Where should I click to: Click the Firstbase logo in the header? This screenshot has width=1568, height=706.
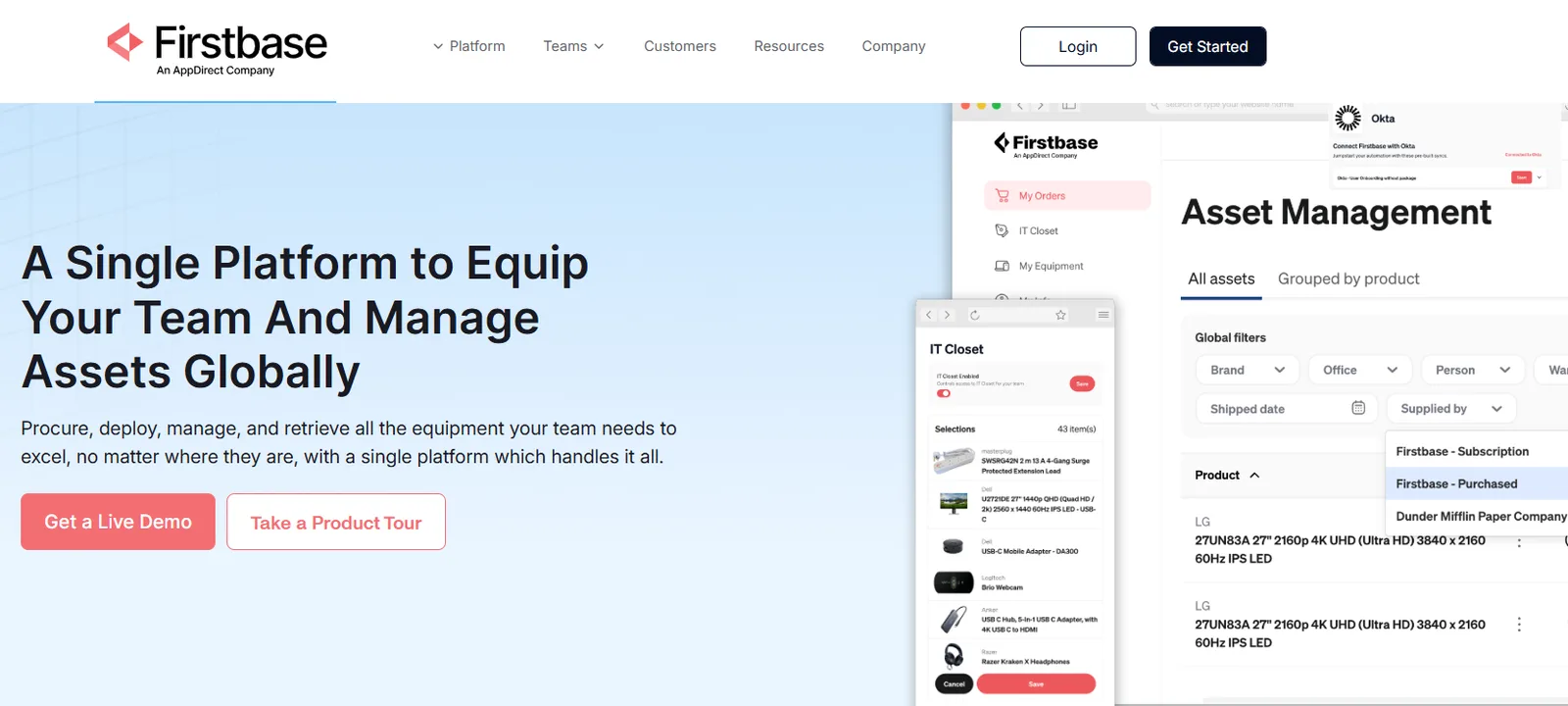click(217, 48)
